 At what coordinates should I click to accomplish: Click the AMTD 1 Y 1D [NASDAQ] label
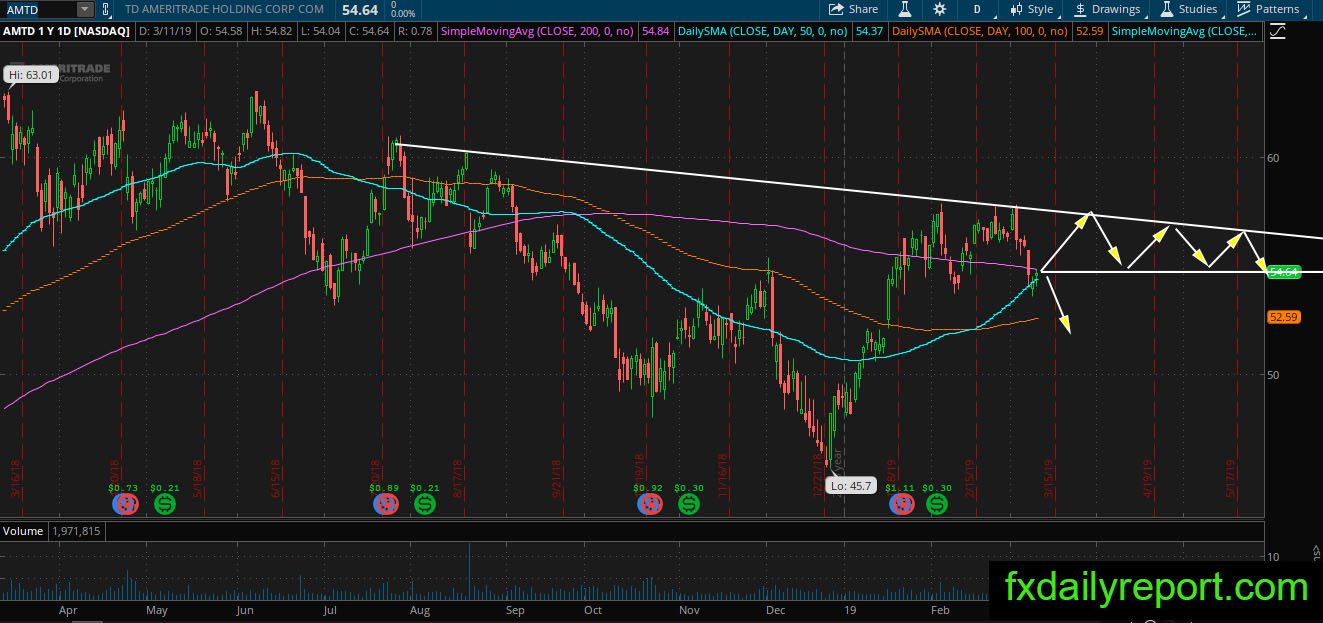pos(64,32)
